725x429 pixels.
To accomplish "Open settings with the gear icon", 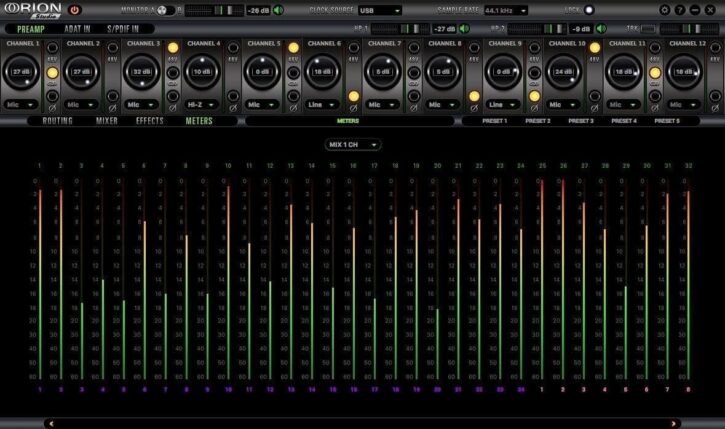I will tap(664, 10).
